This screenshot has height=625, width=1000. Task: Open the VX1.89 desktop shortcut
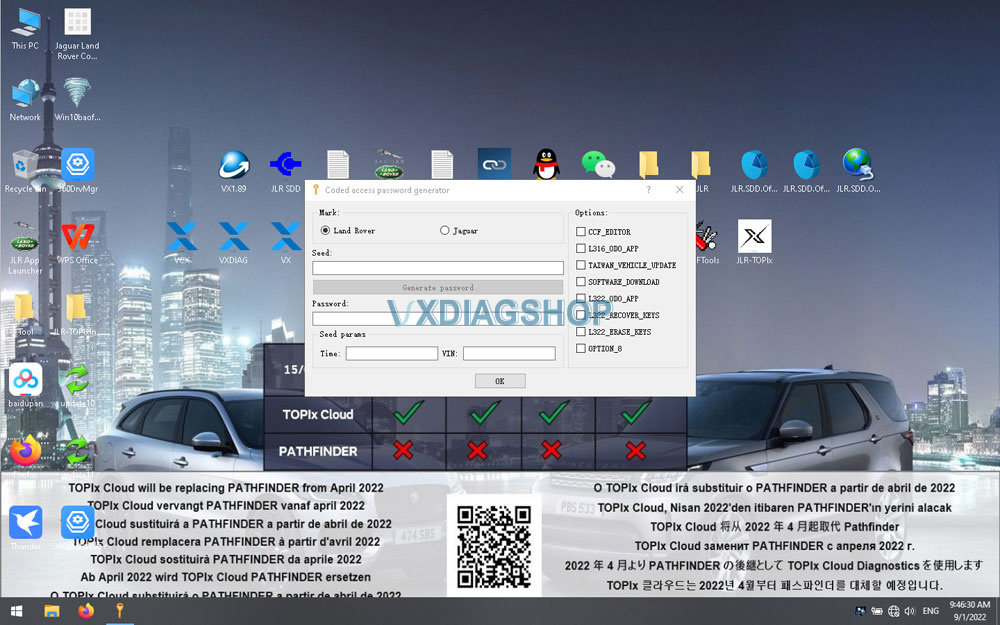click(x=233, y=171)
